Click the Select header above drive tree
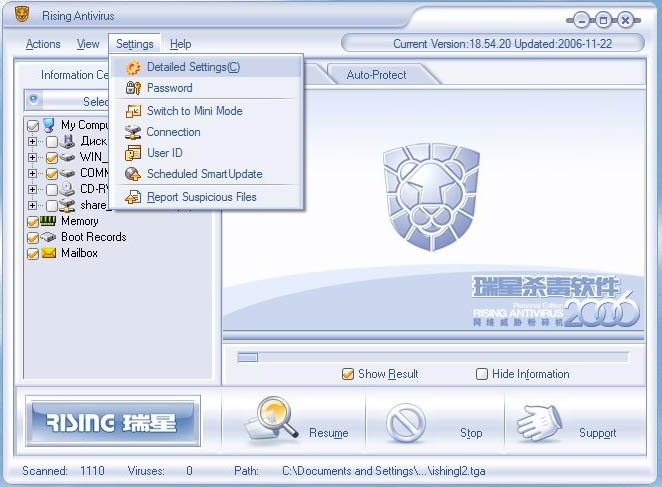 67,101
